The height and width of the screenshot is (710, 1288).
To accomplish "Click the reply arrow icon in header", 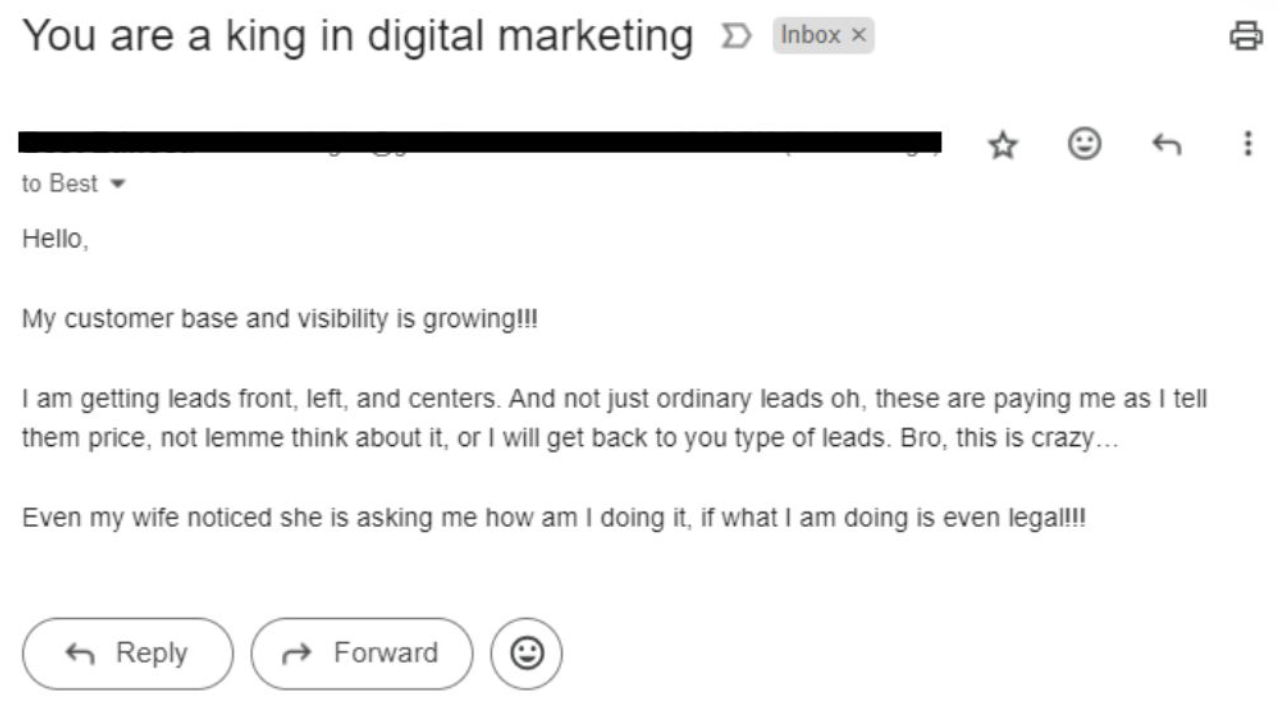I will click(1166, 146).
